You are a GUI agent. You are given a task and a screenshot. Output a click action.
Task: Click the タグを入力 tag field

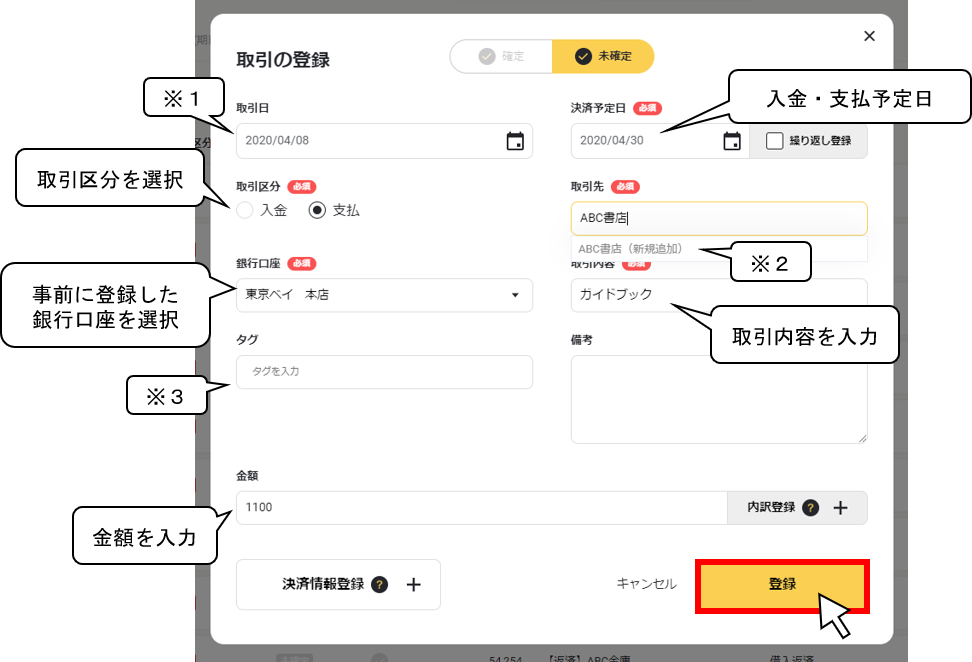click(384, 372)
